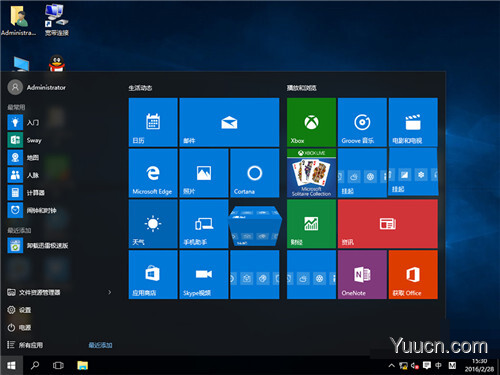This screenshot has width=500, height=375.
Task: Open the 电影和电视 (Movies & TV) tile
Action: pyautogui.click(x=413, y=122)
